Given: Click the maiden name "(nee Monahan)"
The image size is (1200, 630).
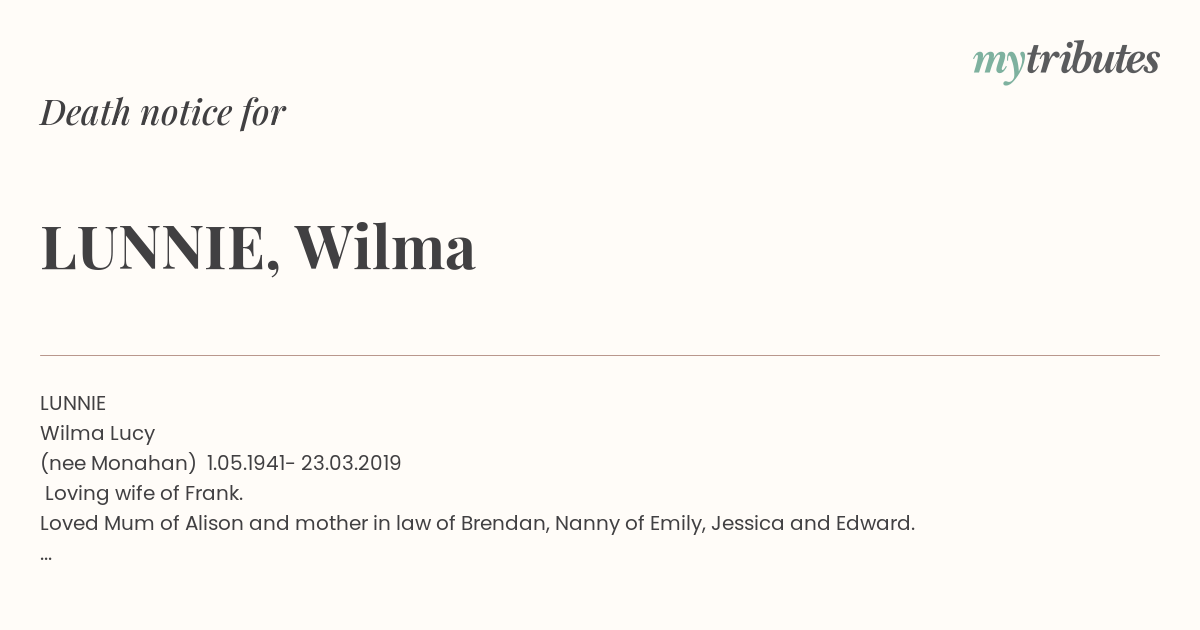Looking at the screenshot, I should (118, 464).
